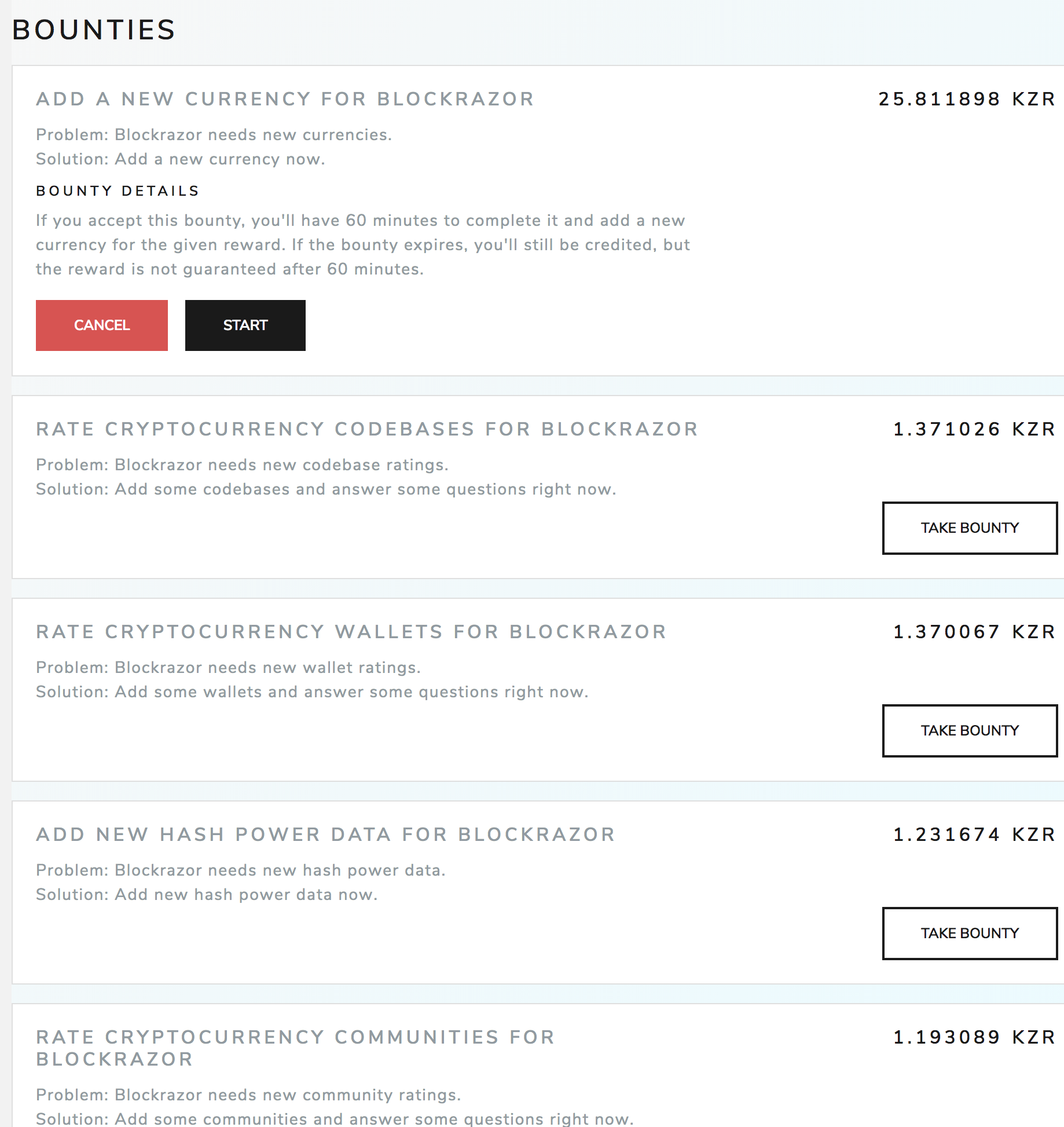Select 'Rate Cryptocurrency Codebases for Blockrazor' heading
This screenshot has height=1127, width=1064.
click(x=367, y=429)
